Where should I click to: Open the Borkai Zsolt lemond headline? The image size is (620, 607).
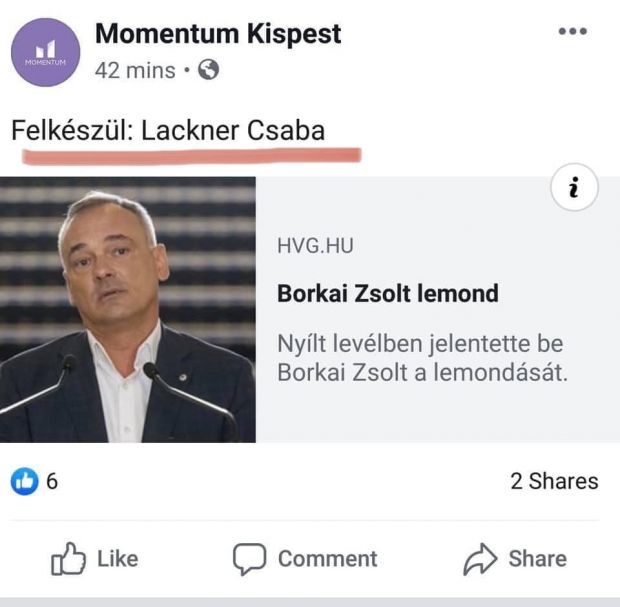388,293
